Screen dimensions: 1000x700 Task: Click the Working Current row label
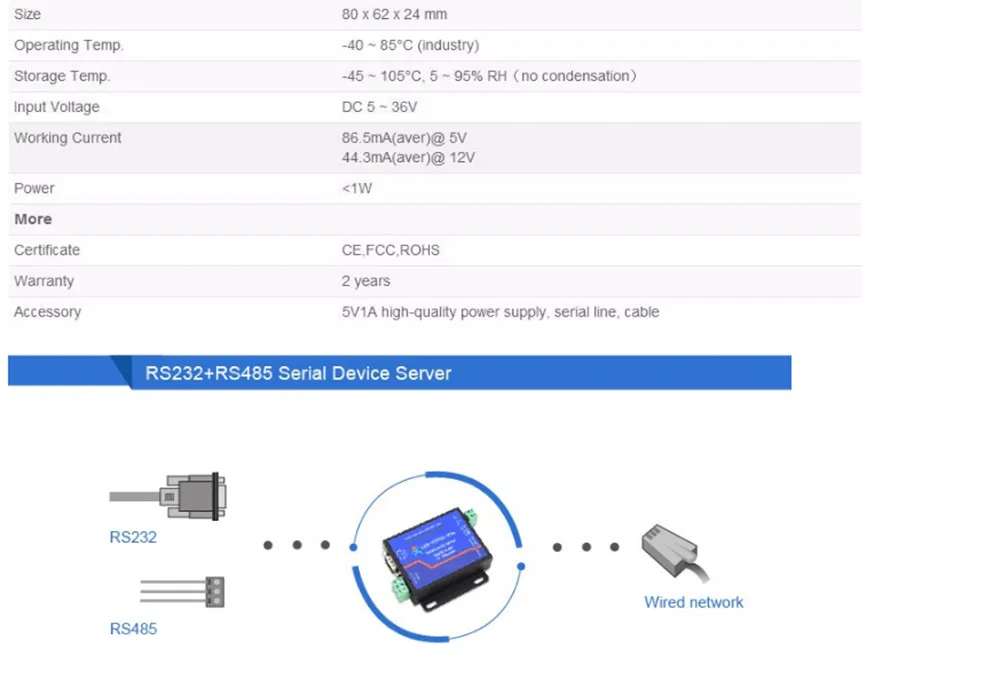coord(68,138)
